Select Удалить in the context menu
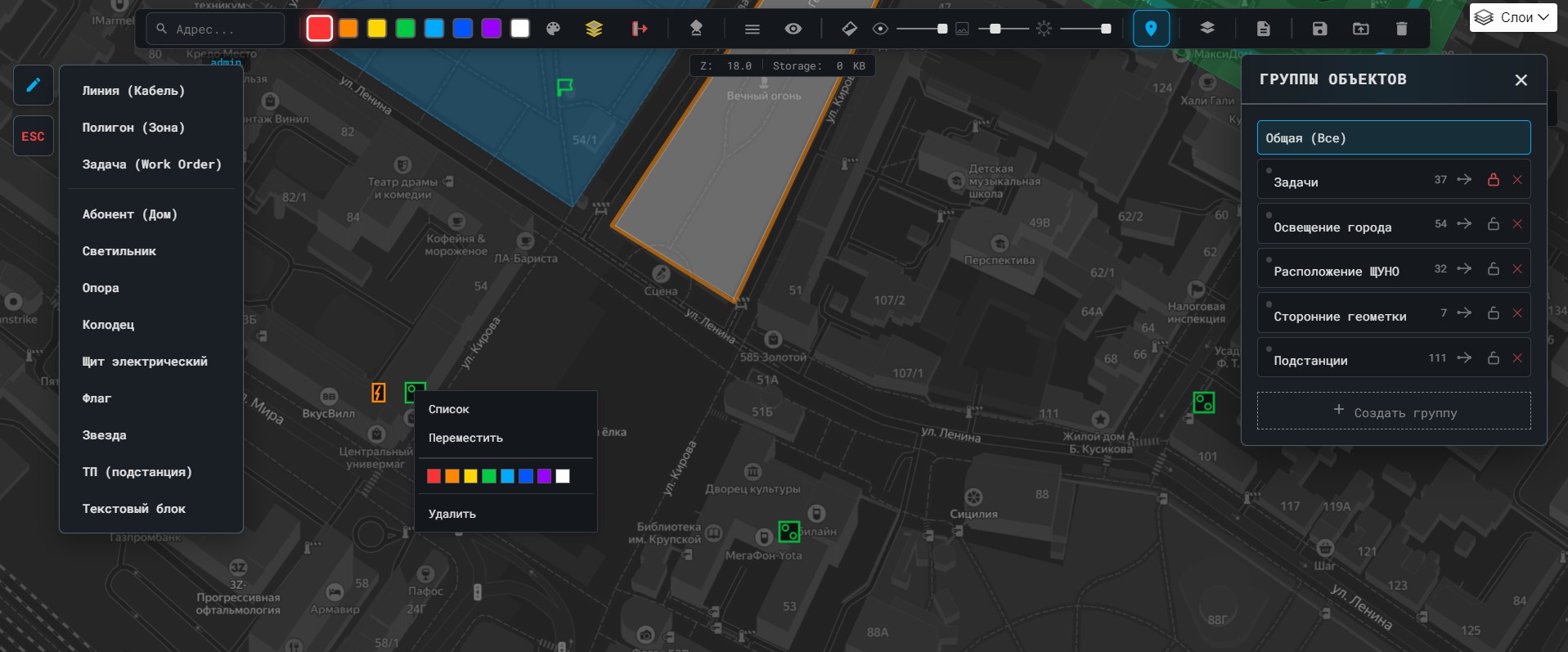Screen dimensions: 1568x652 pos(452,514)
